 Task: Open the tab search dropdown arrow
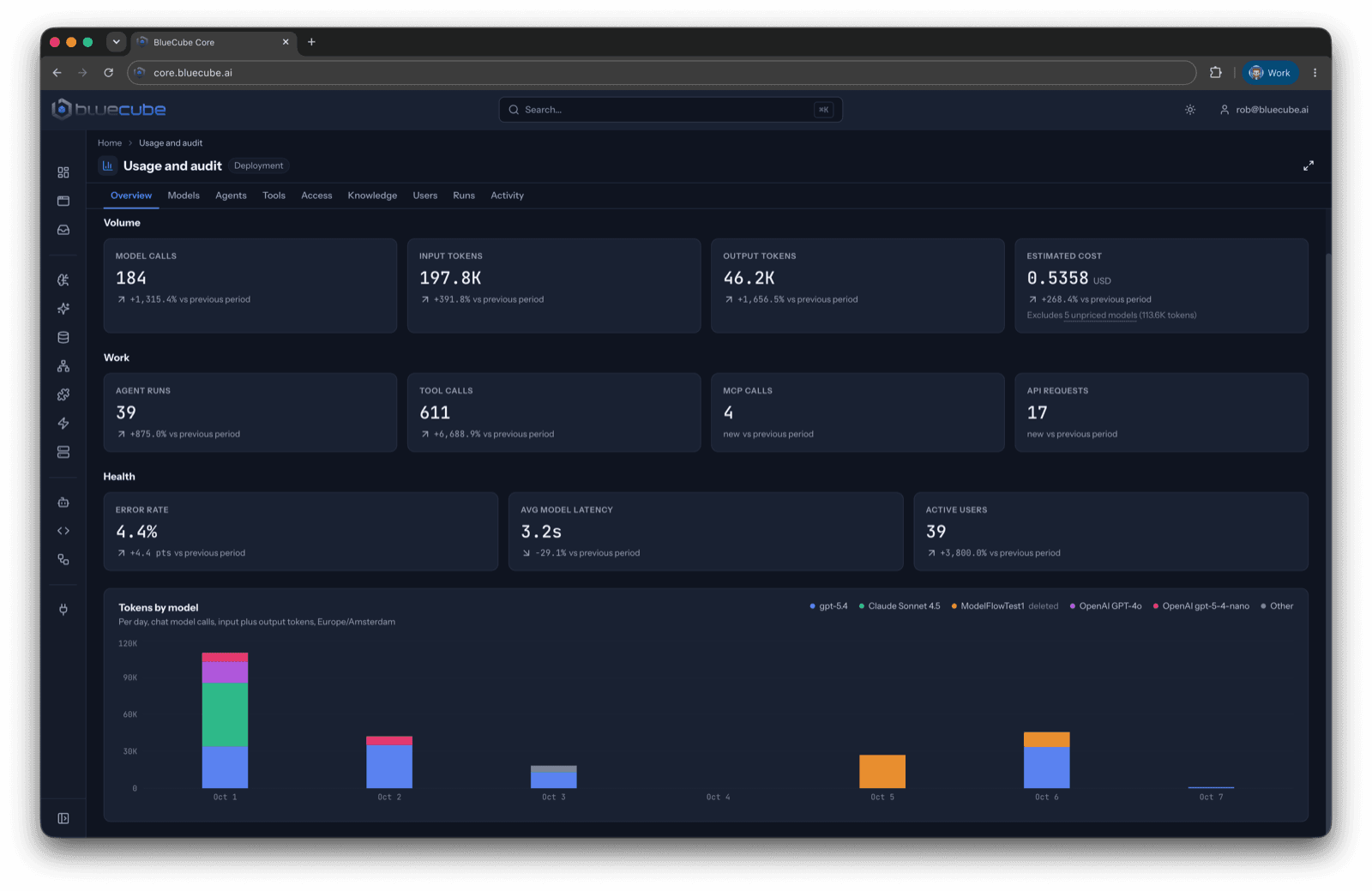117,41
